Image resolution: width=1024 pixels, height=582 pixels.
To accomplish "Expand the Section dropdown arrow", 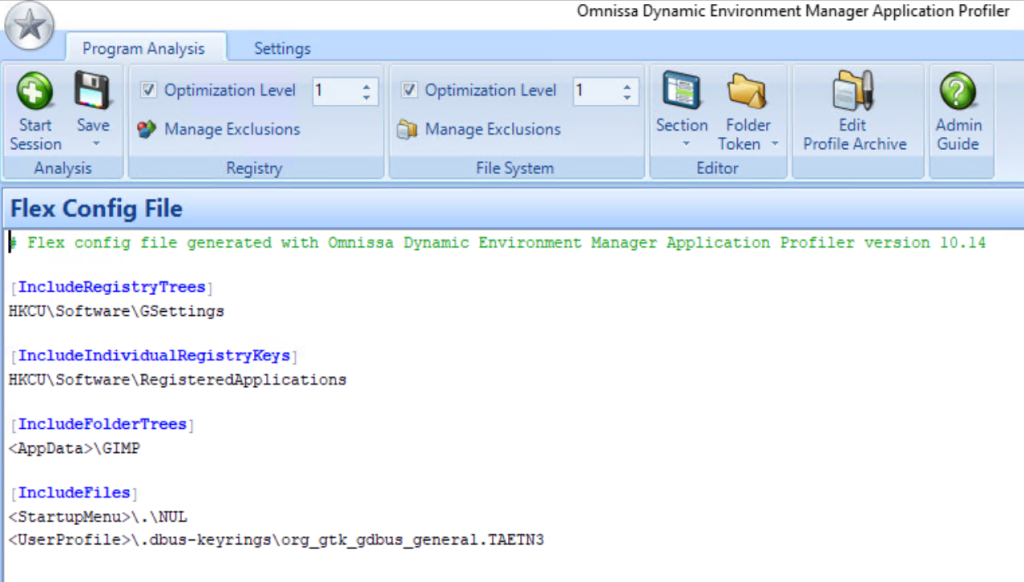I will 686,144.
